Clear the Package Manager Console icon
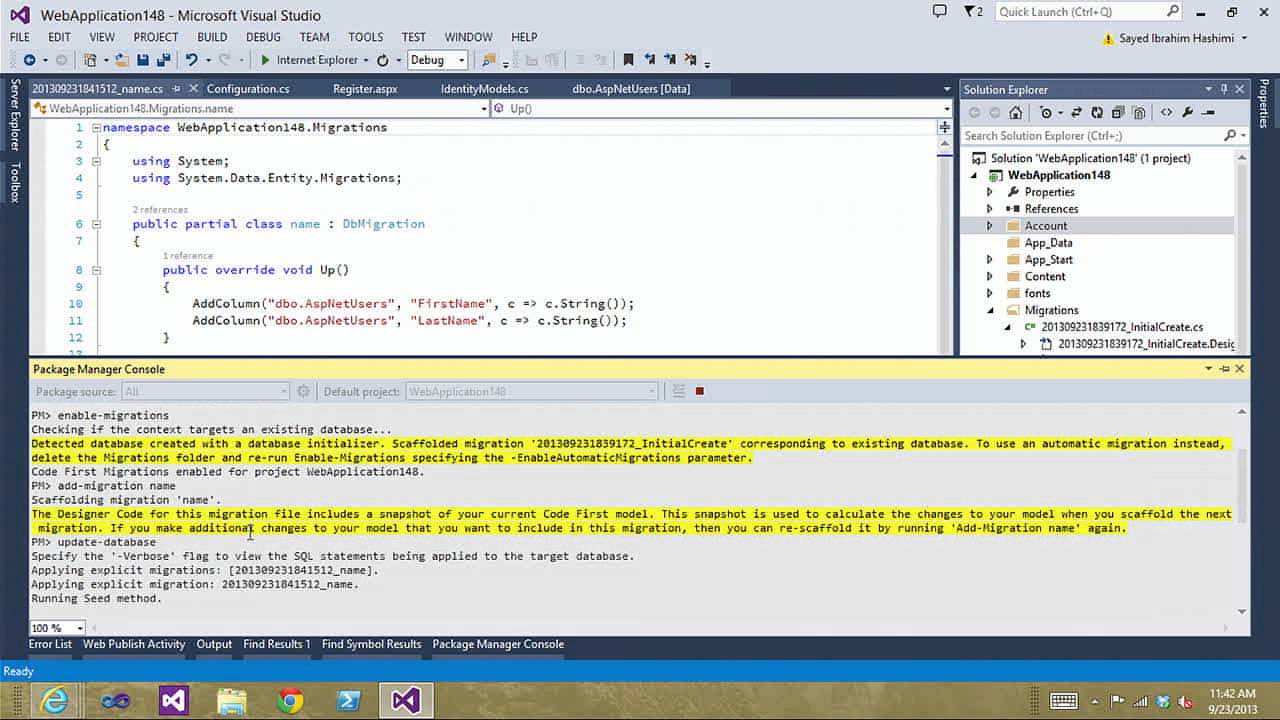The width and height of the screenshot is (1280, 720). [678, 391]
